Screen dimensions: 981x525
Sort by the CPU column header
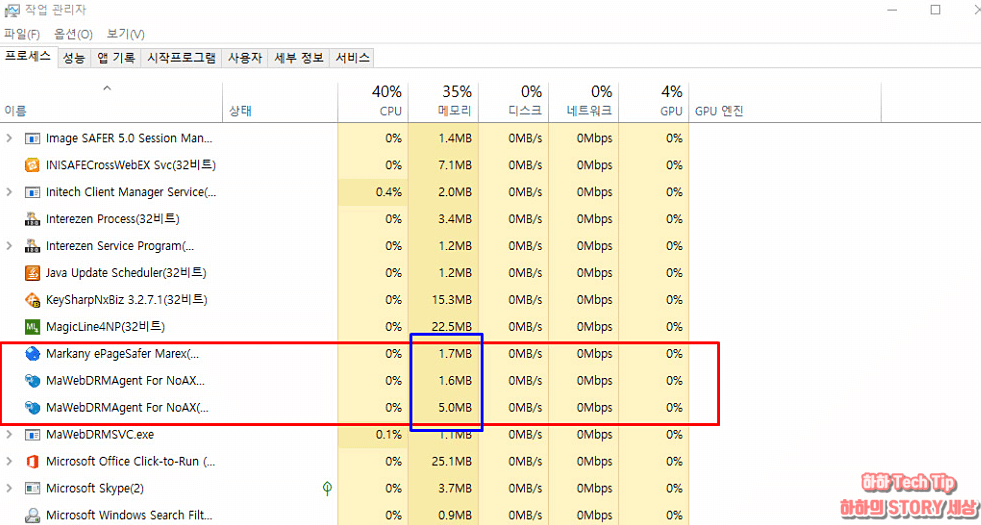[373, 102]
